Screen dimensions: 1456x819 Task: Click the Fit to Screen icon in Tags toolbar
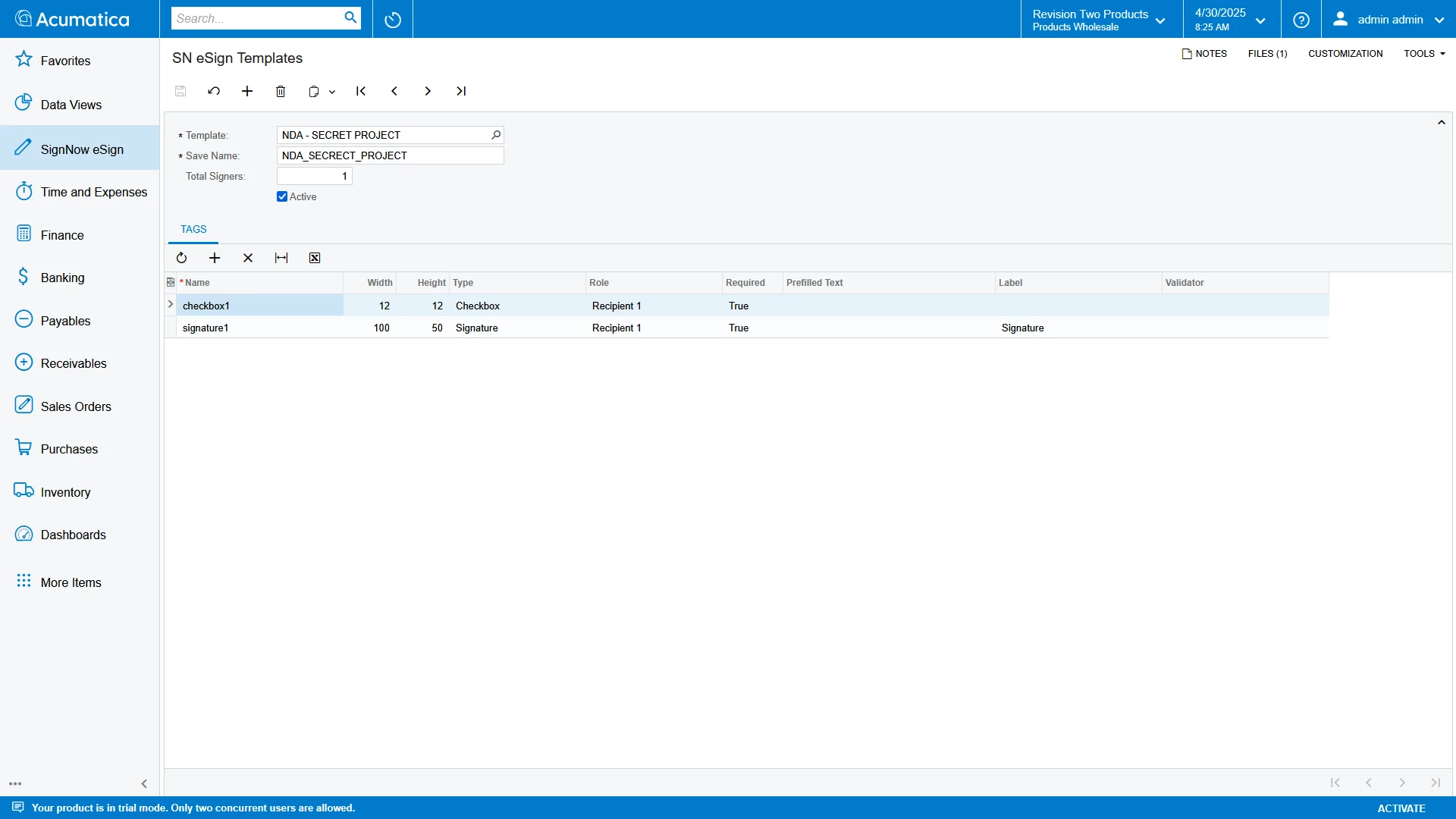pos(281,258)
